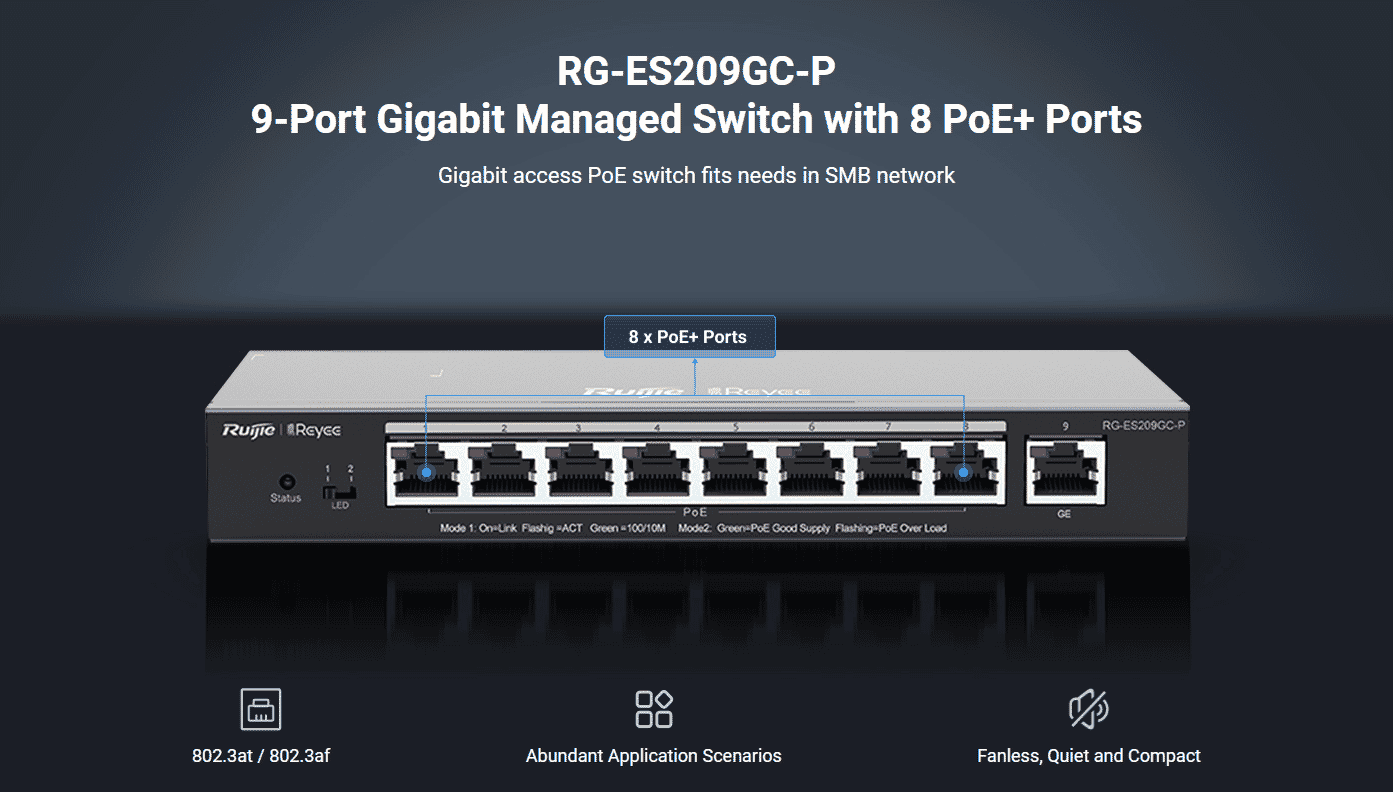Image resolution: width=1393 pixels, height=792 pixels.
Task: Click the Ruijie Reyee logo on switch front
Action: pyautogui.click(x=281, y=430)
